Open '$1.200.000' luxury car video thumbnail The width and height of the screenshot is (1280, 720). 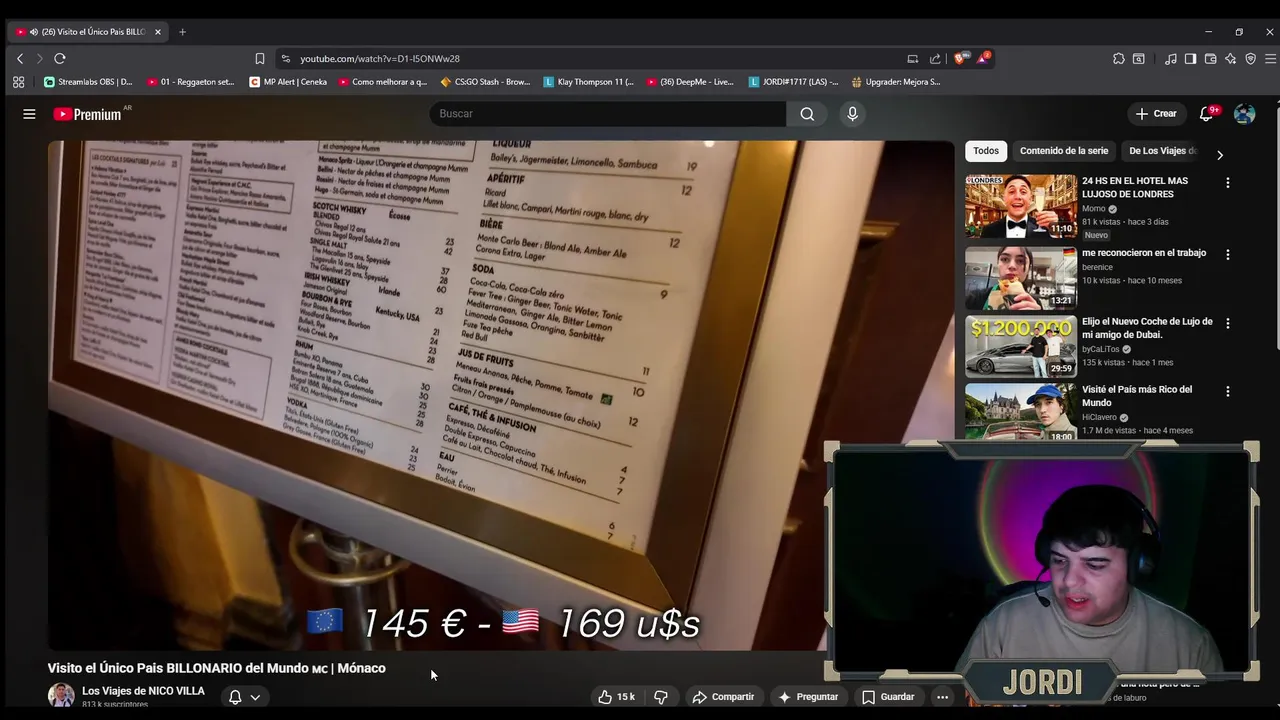tap(1021, 346)
